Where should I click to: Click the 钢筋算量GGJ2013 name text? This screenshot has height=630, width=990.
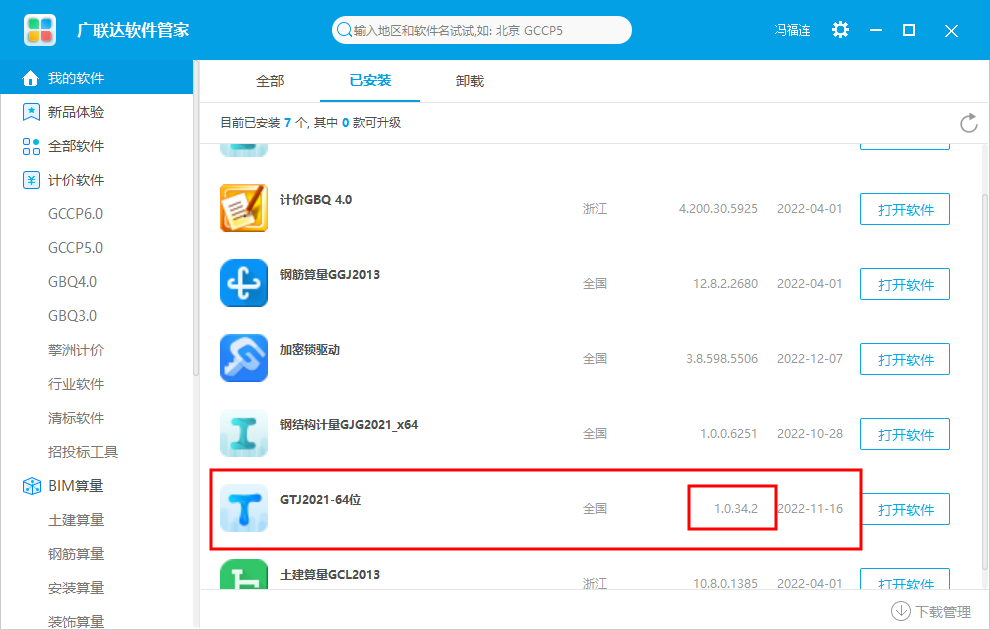[330, 275]
